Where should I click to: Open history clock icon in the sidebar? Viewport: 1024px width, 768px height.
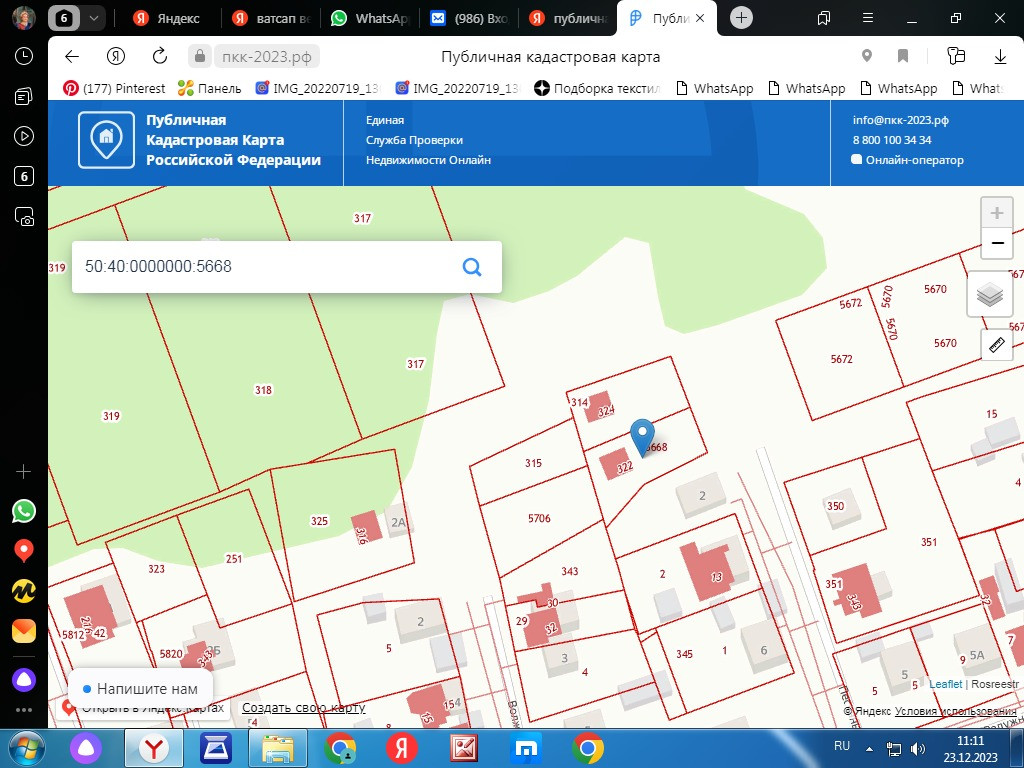[24, 56]
